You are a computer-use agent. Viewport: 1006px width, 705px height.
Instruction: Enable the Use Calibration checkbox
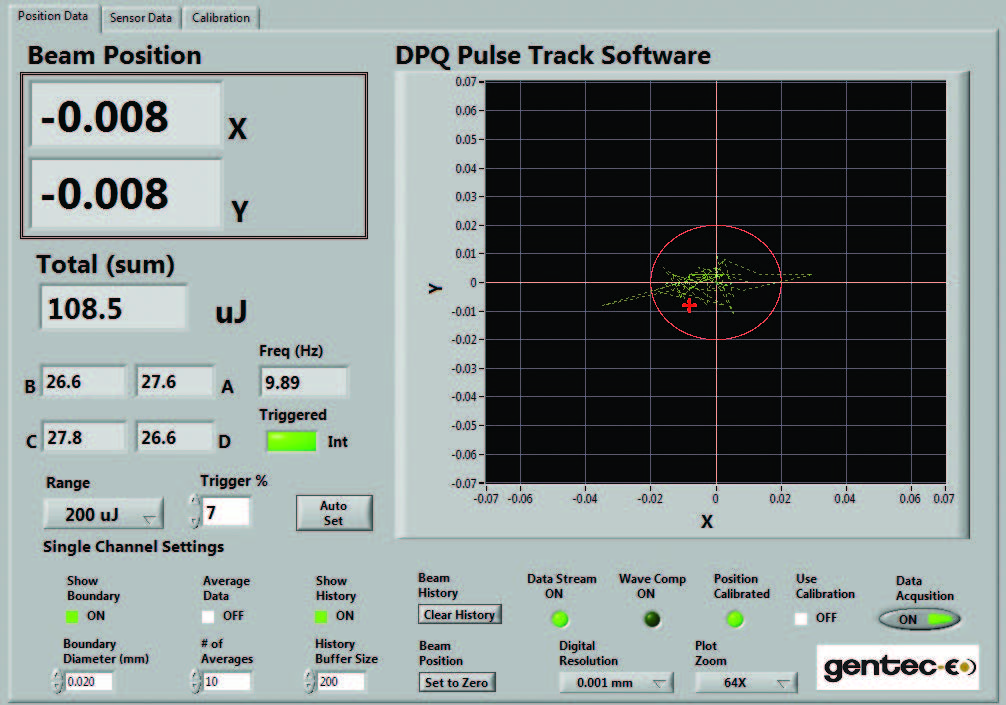802,618
